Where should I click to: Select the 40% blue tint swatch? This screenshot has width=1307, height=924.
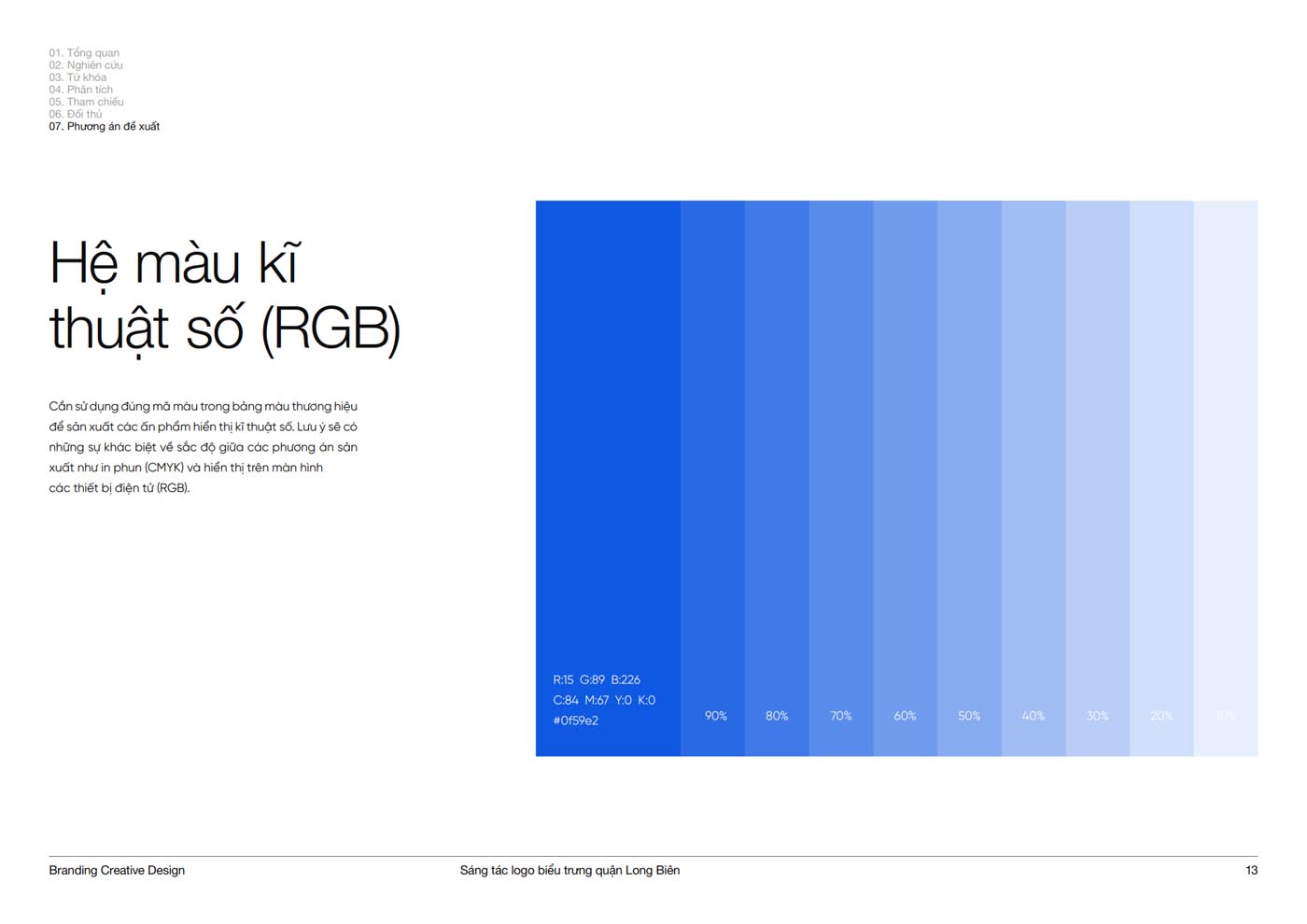click(x=1033, y=478)
